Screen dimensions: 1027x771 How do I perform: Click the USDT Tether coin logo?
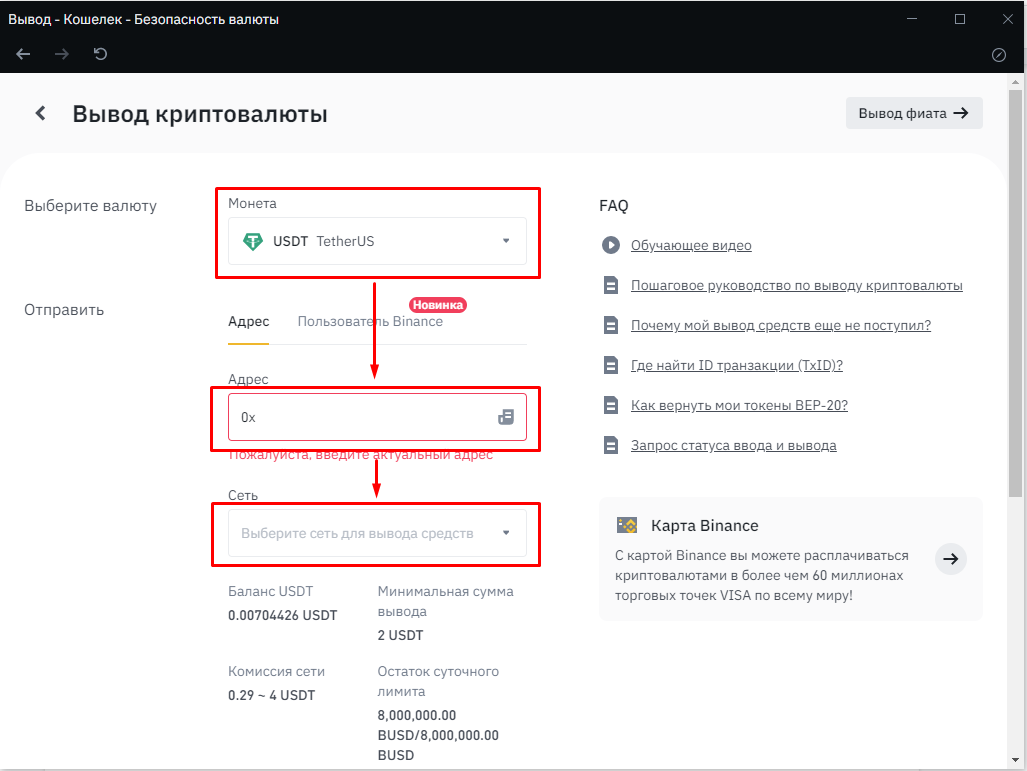tap(253, 241)
